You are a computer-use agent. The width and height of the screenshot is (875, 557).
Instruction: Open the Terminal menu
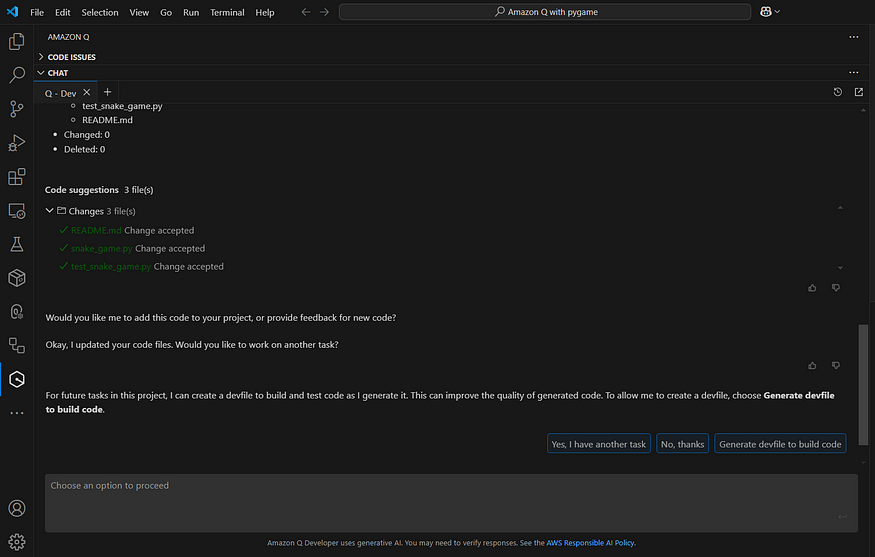(x=227, y=12)
